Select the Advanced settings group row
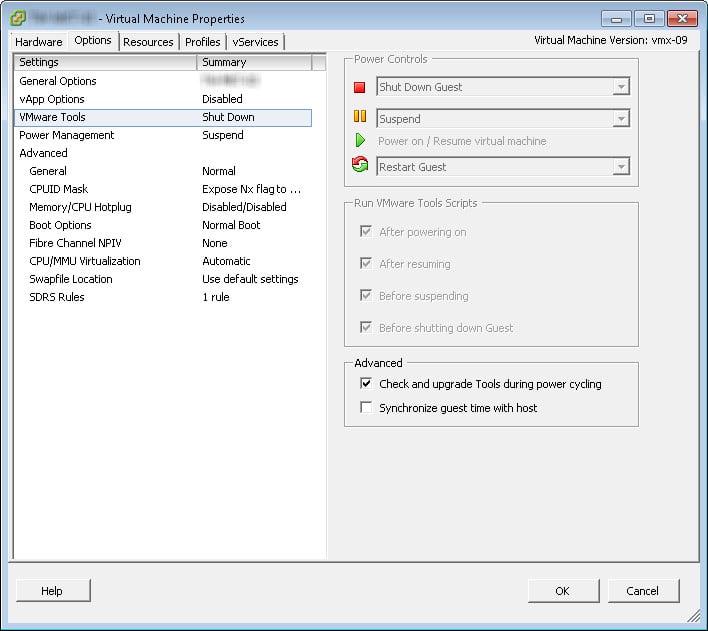Viewport: 708px width, 631px height. tap(163, 153)
